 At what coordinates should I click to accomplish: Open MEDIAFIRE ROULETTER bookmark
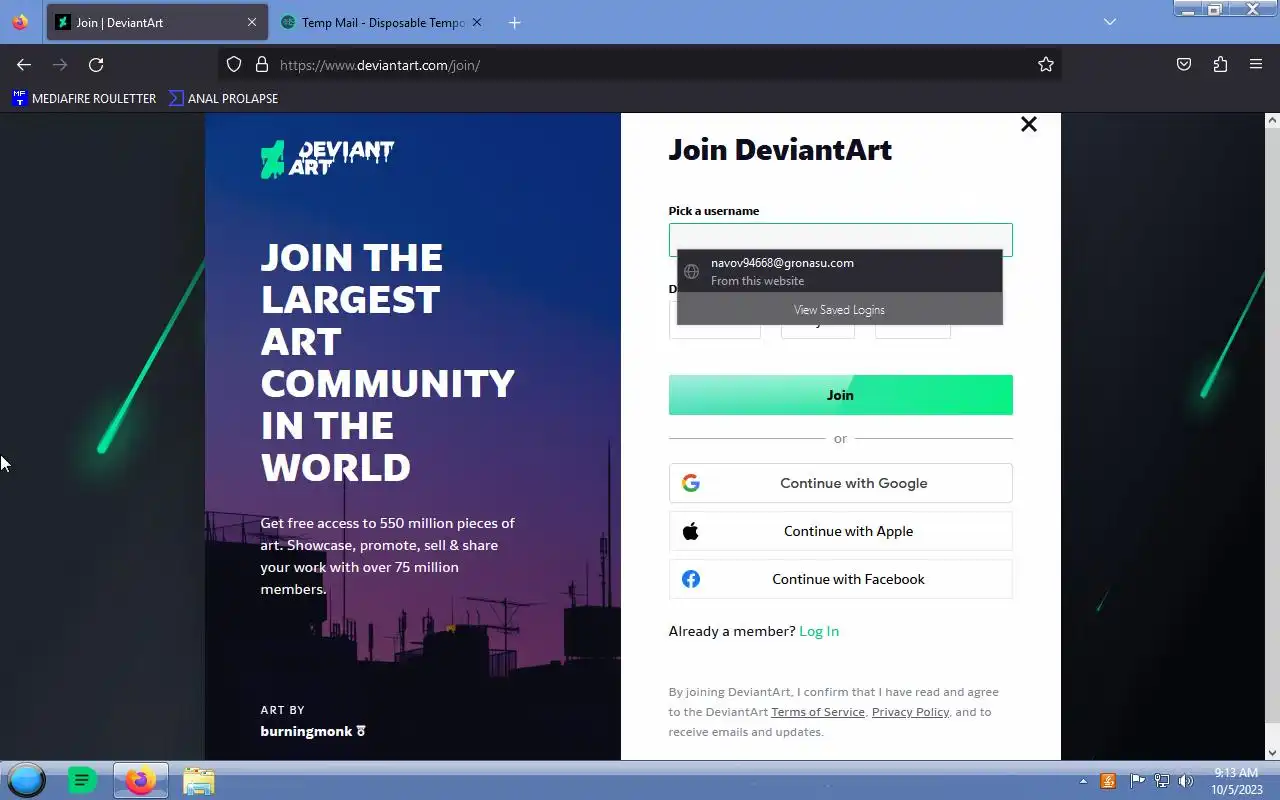[84, 98]
